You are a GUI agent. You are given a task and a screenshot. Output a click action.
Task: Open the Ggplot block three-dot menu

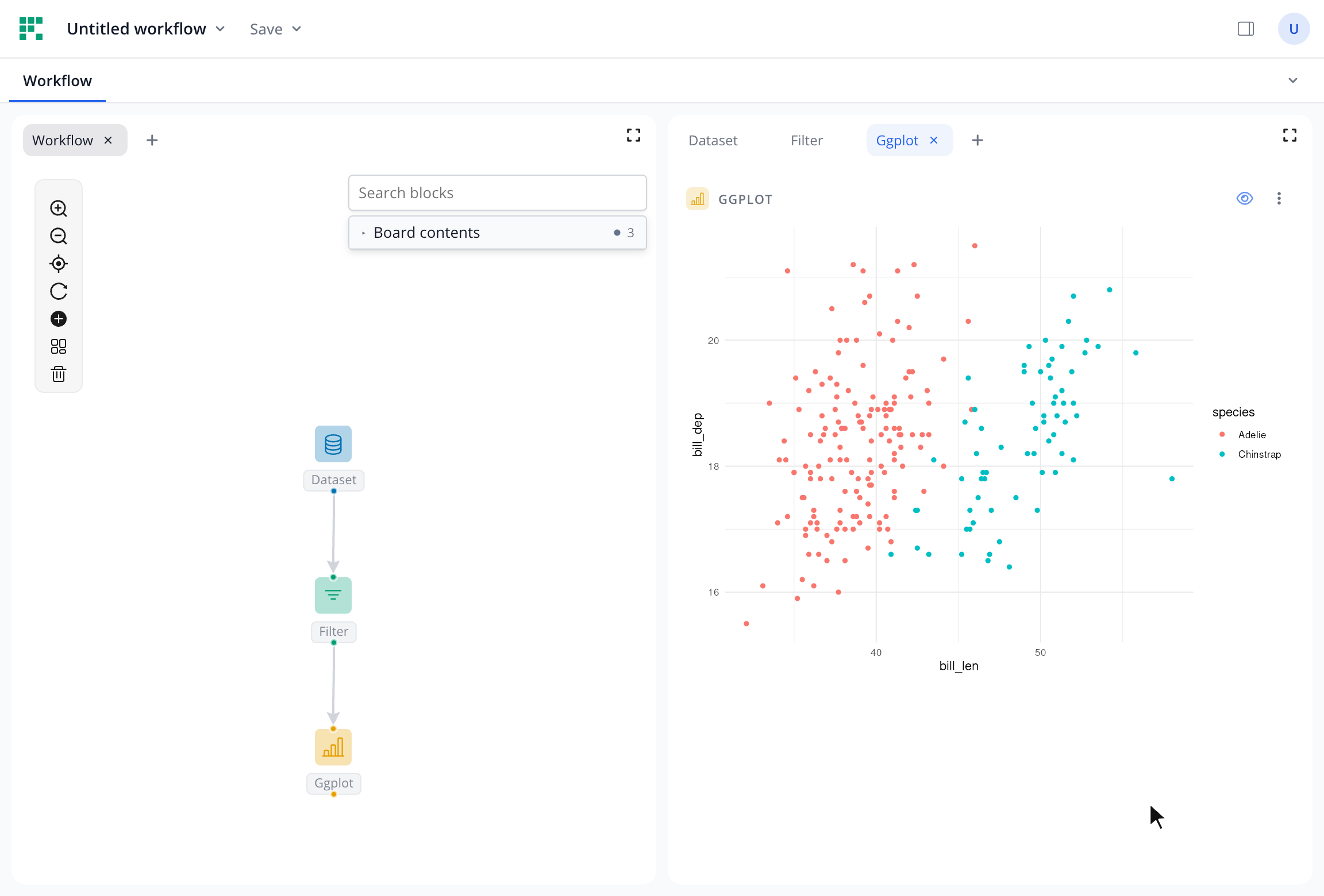(x=1279, y=199)
